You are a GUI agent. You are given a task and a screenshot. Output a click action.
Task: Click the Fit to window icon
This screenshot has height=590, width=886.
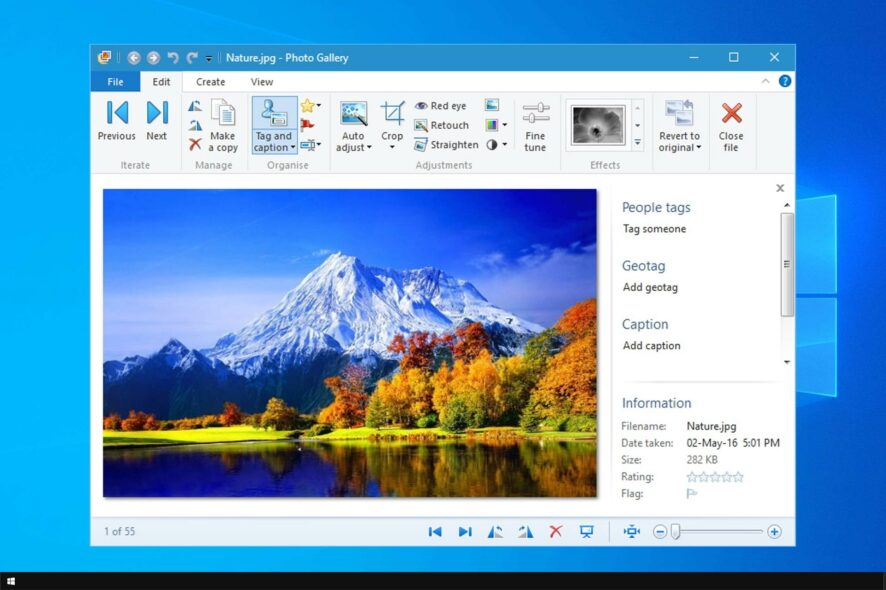point(632,532)
